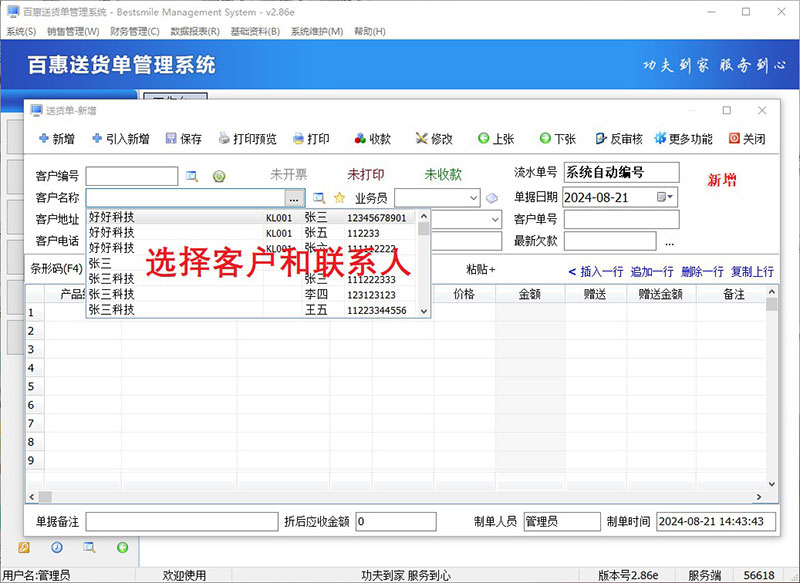
Task: Click the 客户编号 input field
Action: coord(132,176)
